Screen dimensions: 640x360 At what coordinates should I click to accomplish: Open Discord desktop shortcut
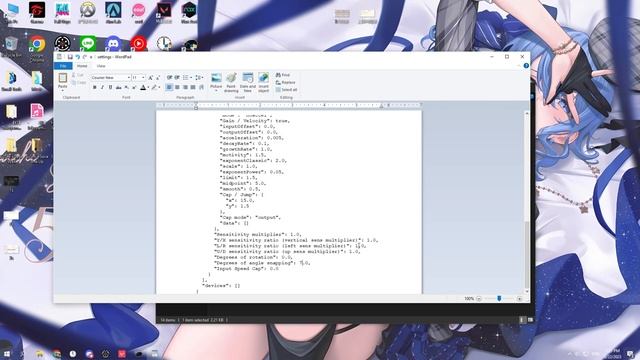[x=113, y=44]
